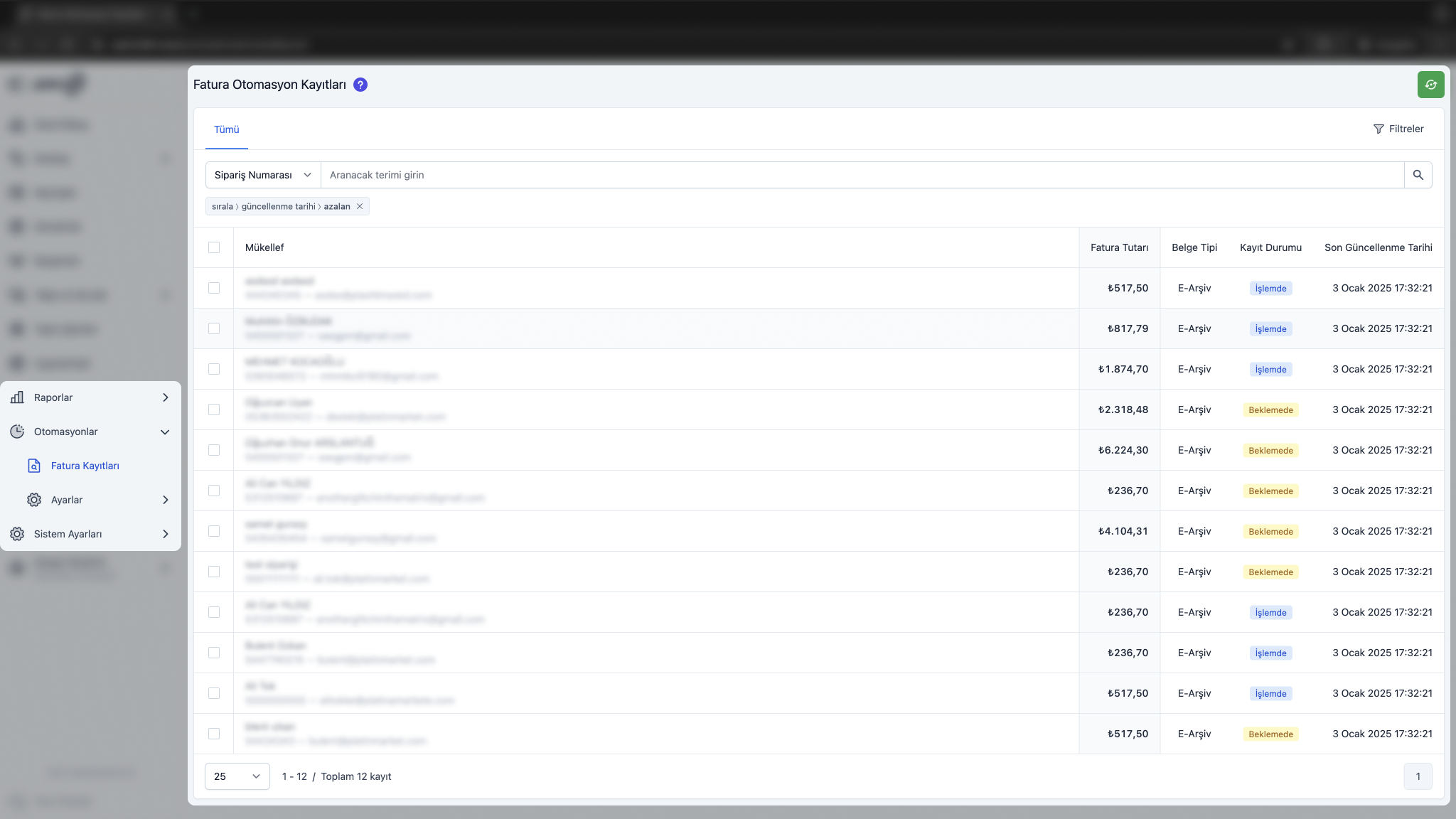Click the Ayarlar gear icon
Screen dimensions: 1456x819
[34, 500]
